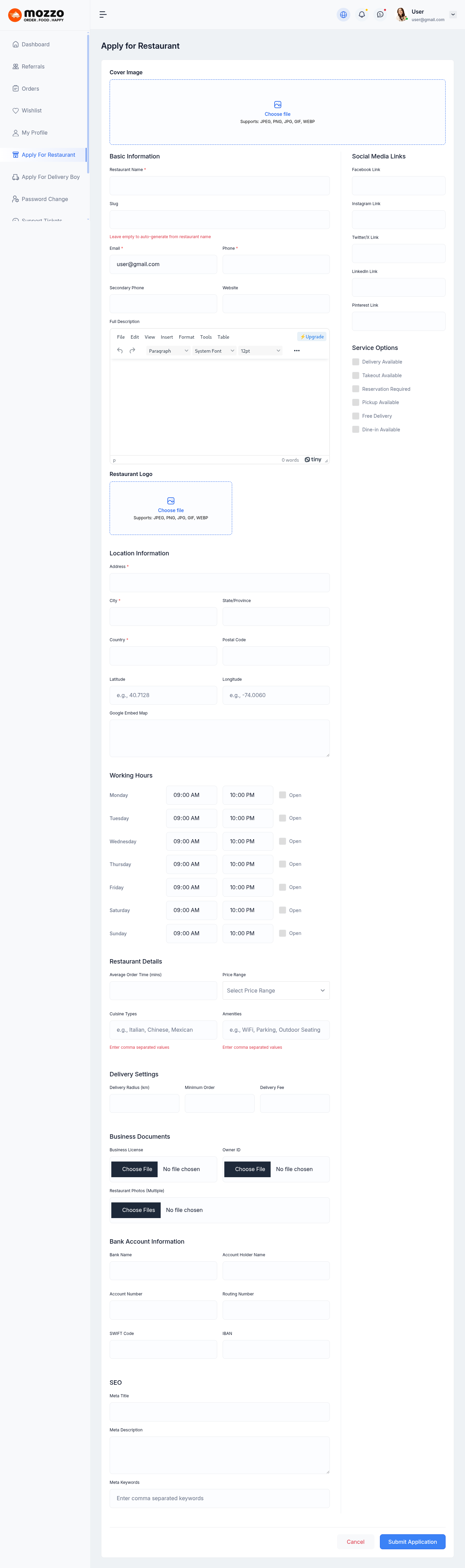
Task: Mark Monday as Open
Action: tap(283, 795)
